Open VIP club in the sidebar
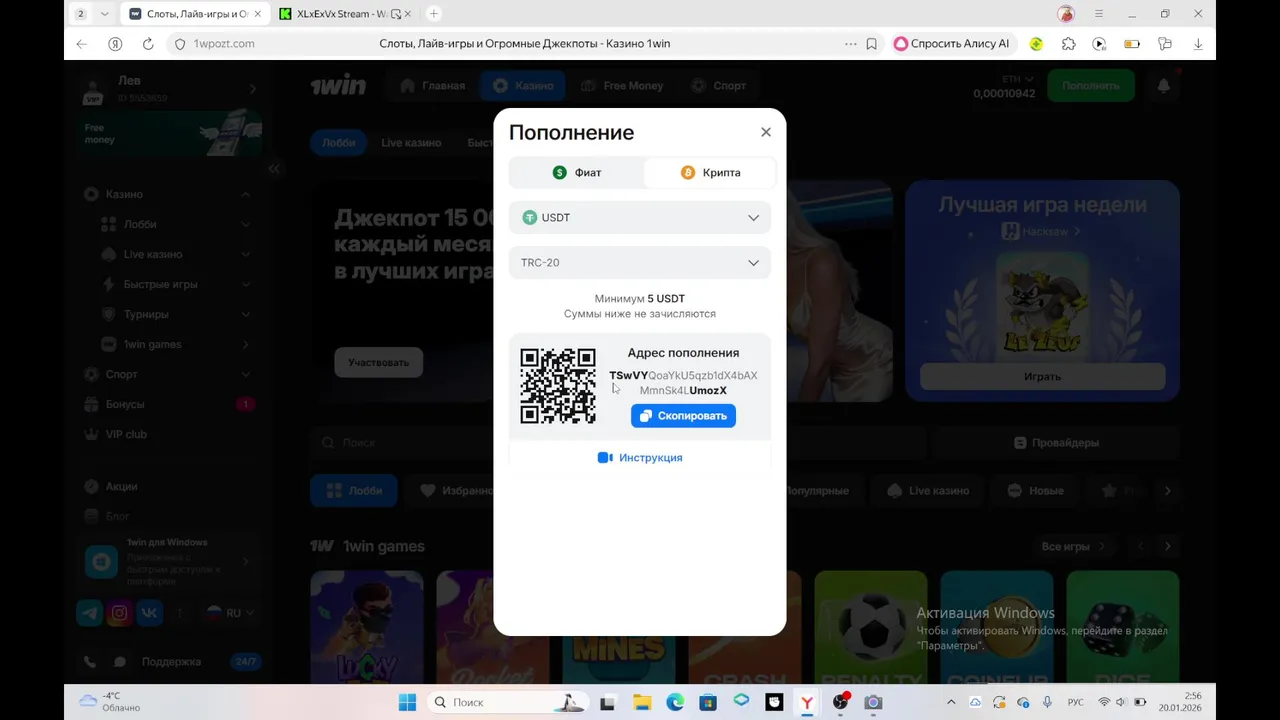Image resolution: width=1280 pixels, height=720 pixels. 168,434
